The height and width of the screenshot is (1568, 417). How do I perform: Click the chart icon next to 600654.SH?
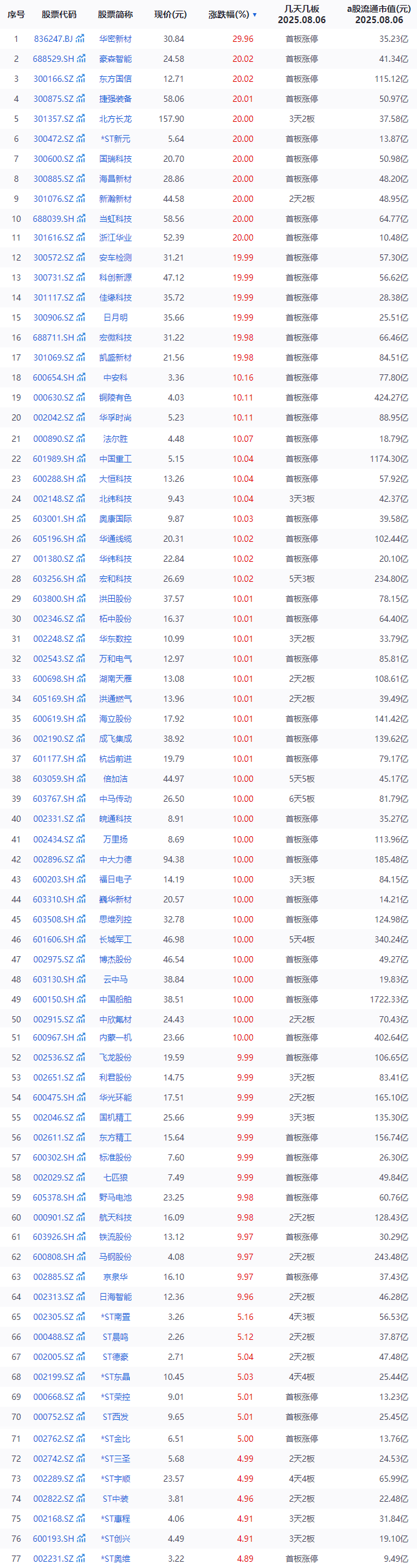pyautogui.click(x=81, y=377)
